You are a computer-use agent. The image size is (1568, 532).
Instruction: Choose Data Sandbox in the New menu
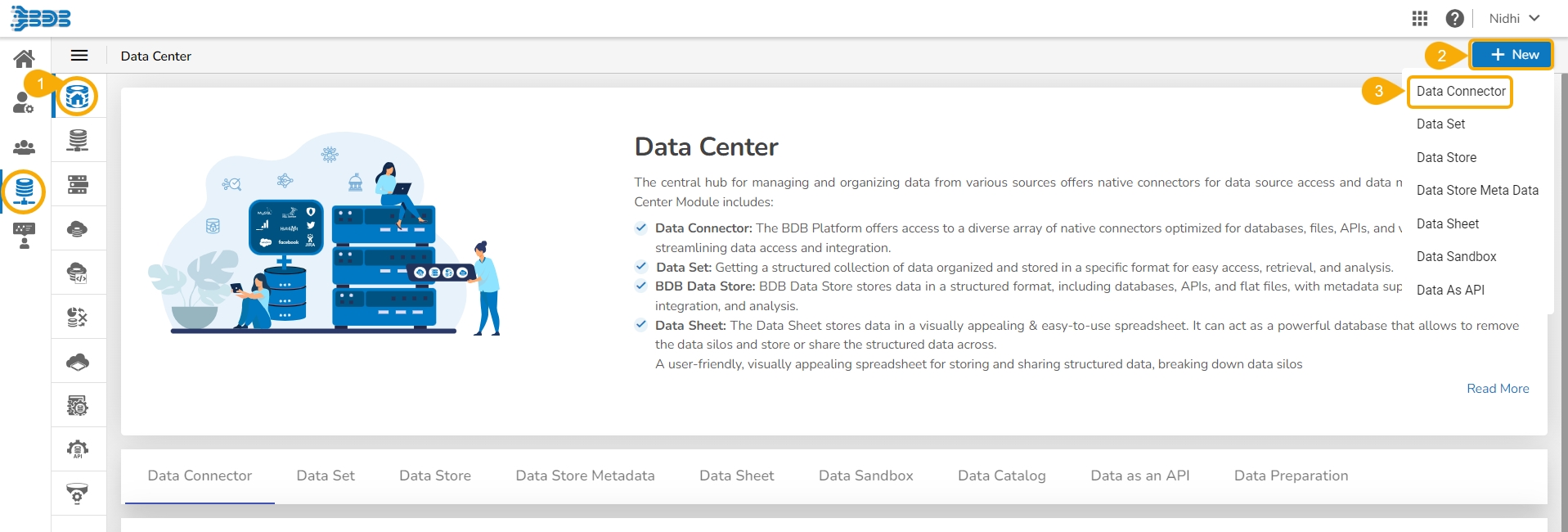[1456, 257]
